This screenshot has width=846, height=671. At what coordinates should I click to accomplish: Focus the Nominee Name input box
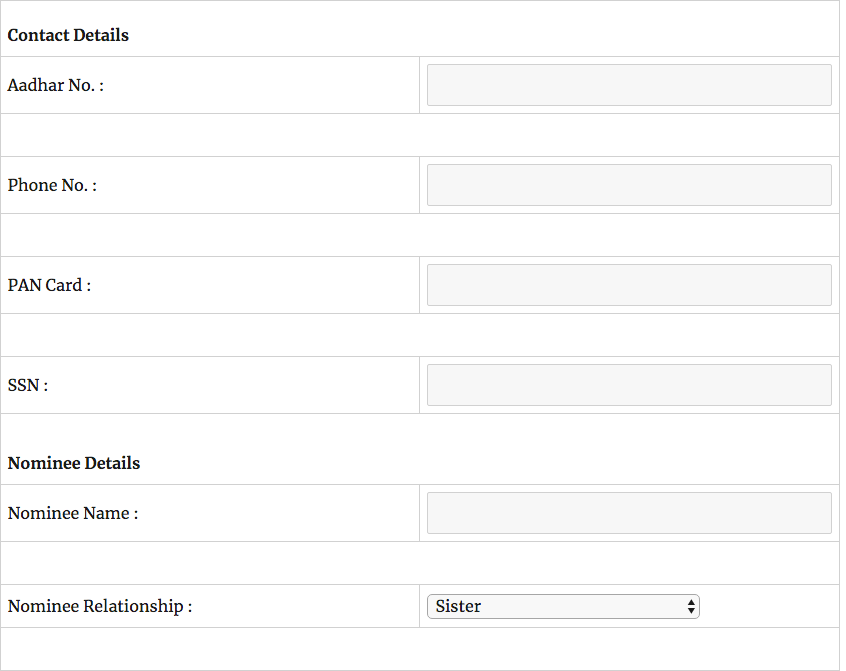[x=629, y=513]
